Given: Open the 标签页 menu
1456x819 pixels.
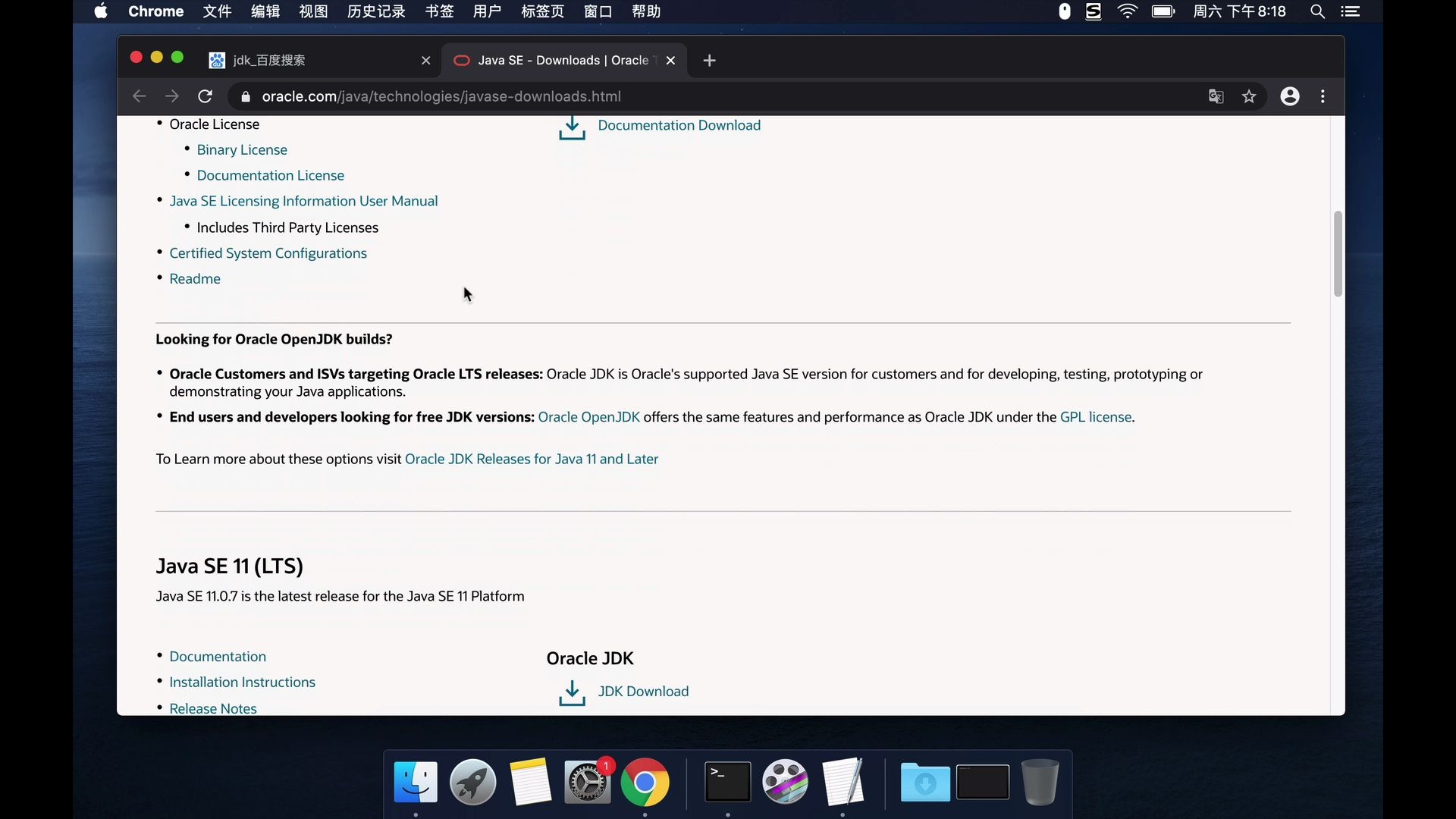Looking at the screenshot, I should (x=542, y=11).
